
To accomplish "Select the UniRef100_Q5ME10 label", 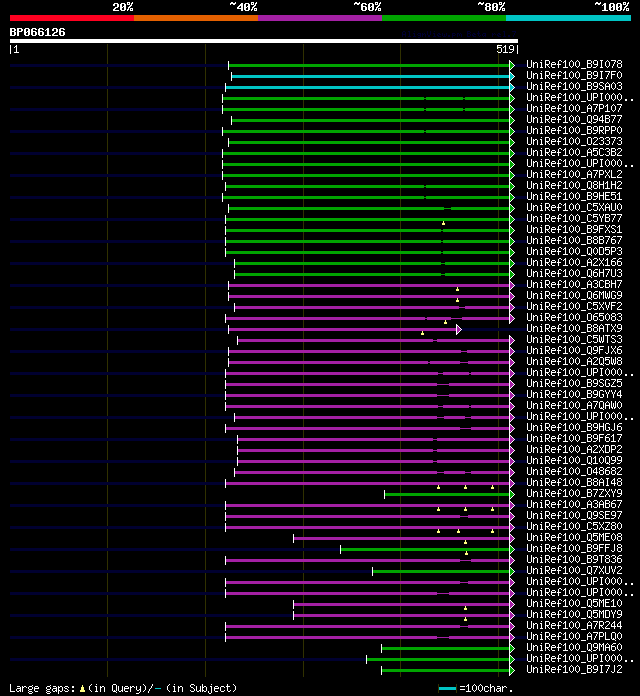I will click(574, 603).
